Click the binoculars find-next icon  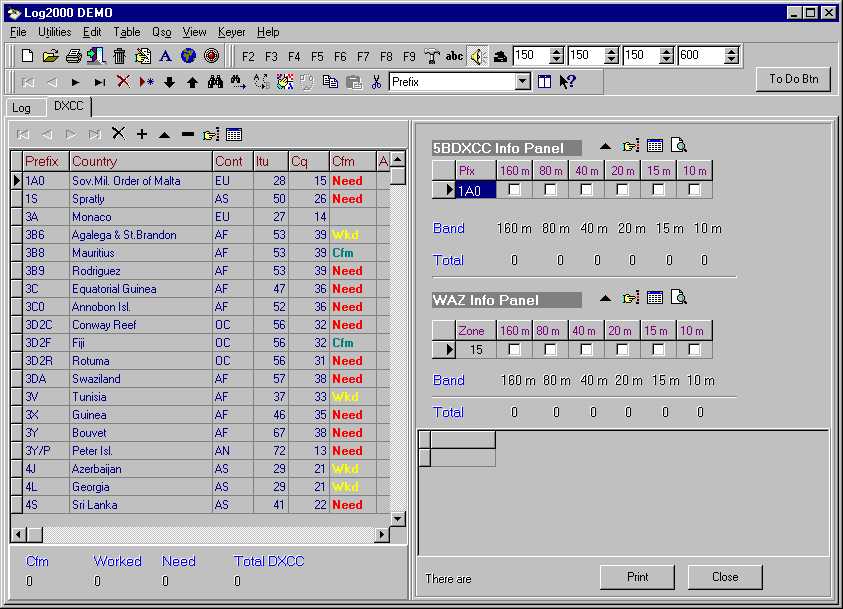click(238, 82)
